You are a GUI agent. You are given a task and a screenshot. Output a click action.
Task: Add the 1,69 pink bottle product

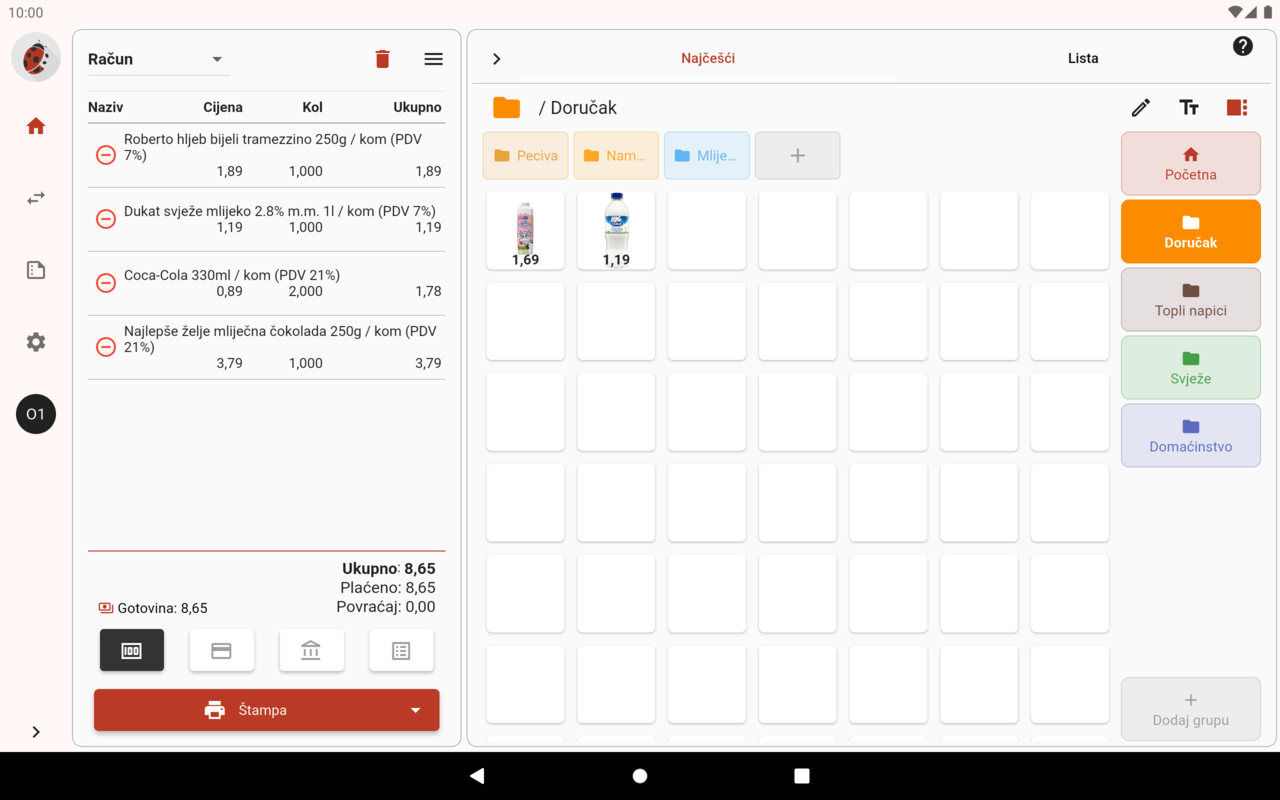pyautogui.click(x=525, y=231)
